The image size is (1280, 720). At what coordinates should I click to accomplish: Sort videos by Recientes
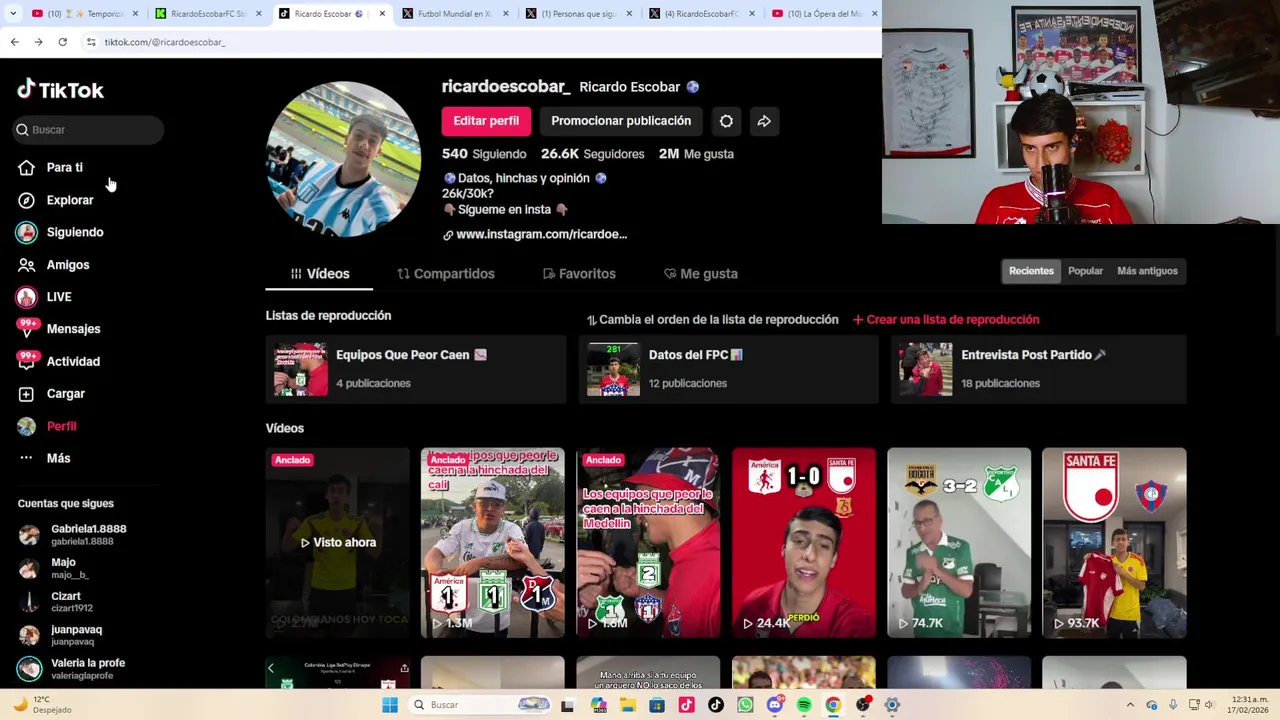[x=1031, y=271]
